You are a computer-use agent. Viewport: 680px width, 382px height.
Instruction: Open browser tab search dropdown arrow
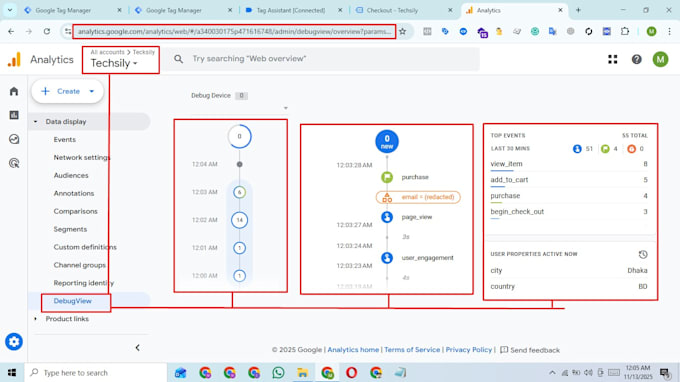pos(10,10)
